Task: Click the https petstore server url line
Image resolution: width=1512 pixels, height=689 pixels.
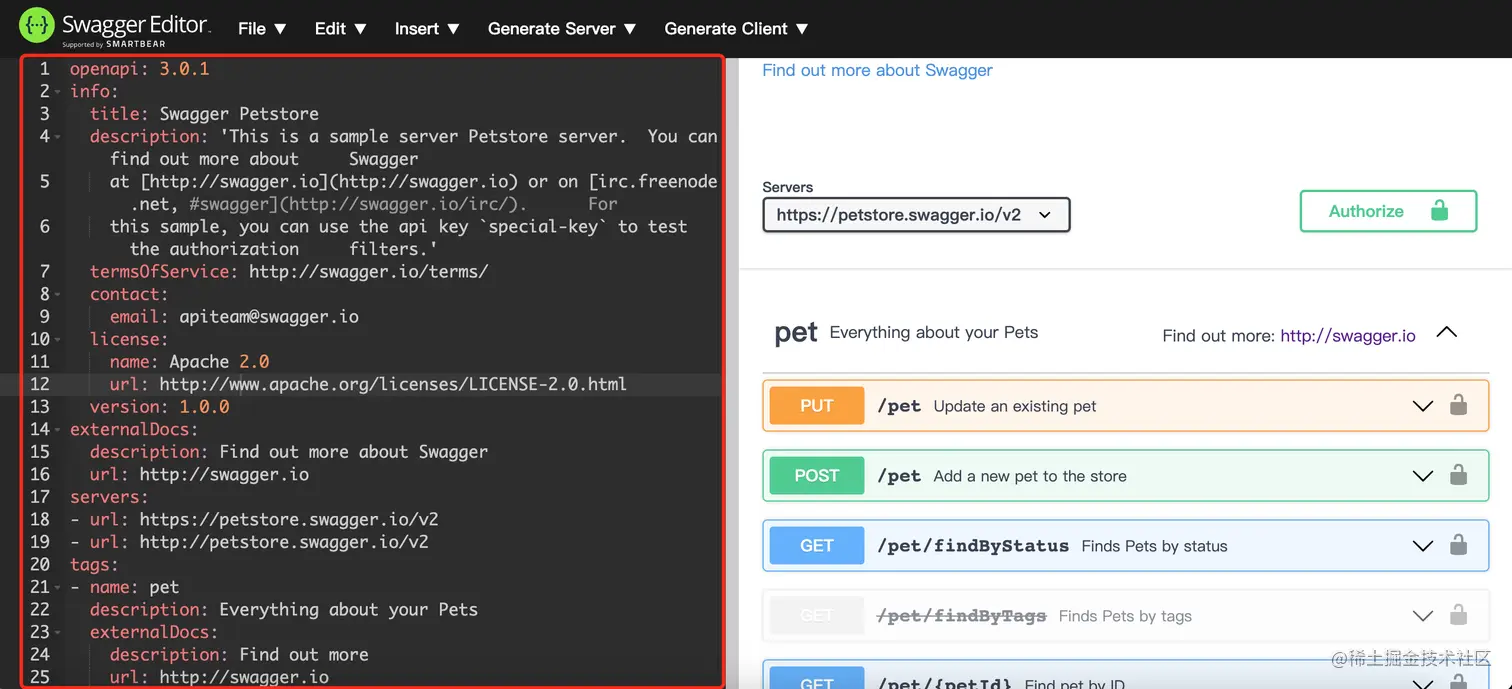Action: pos(254,520)
